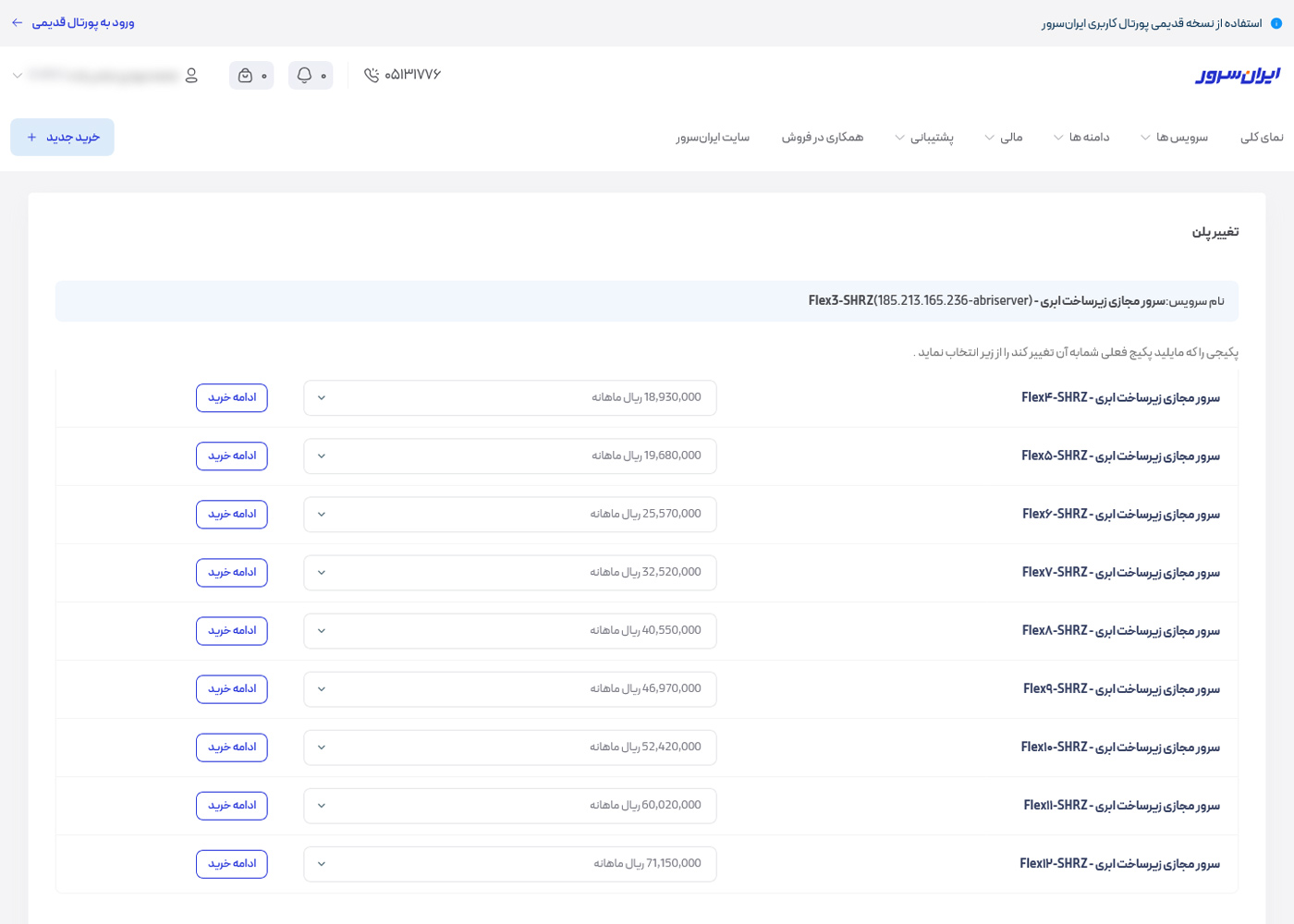Click the IranServer logo
The image size is (1294, 924).
click(x=1238, y=75)
